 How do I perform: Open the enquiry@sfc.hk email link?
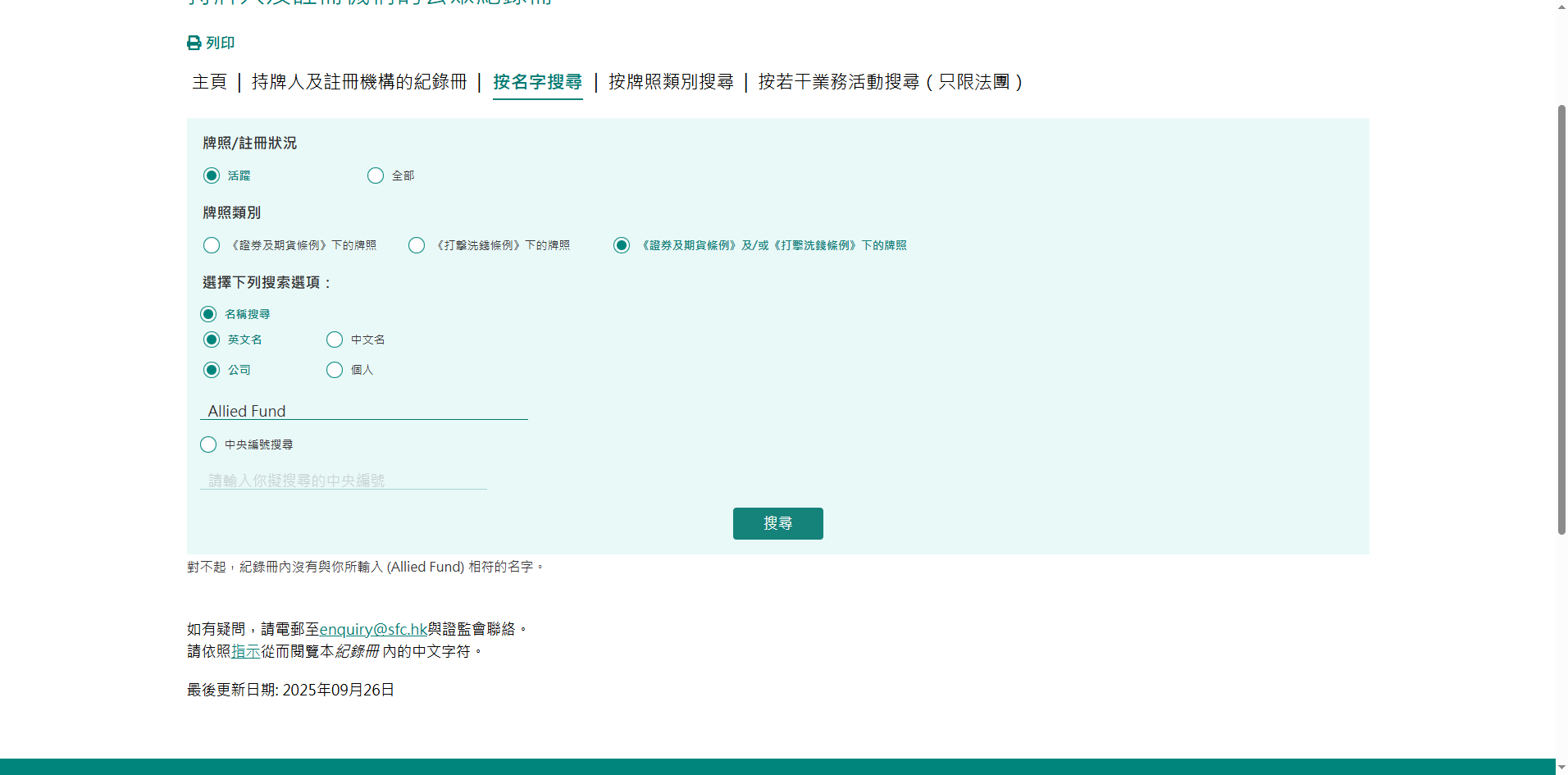coord(372,629)
